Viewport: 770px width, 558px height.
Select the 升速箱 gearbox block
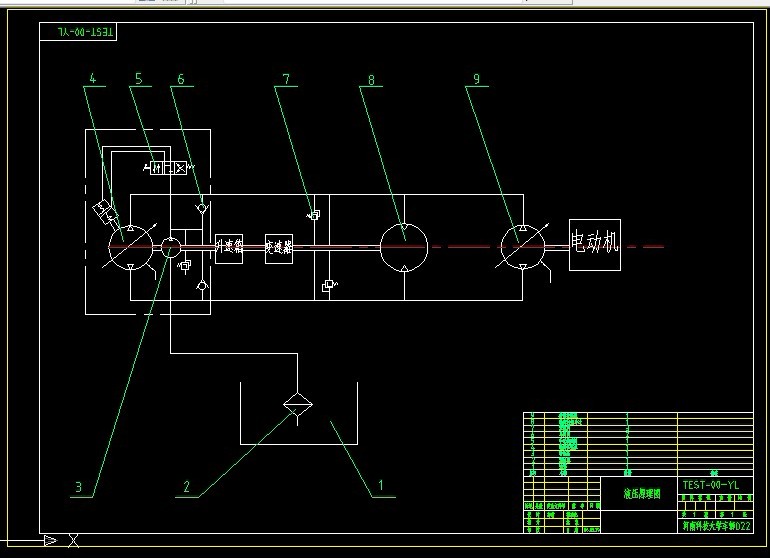click(x=229, y=249)
